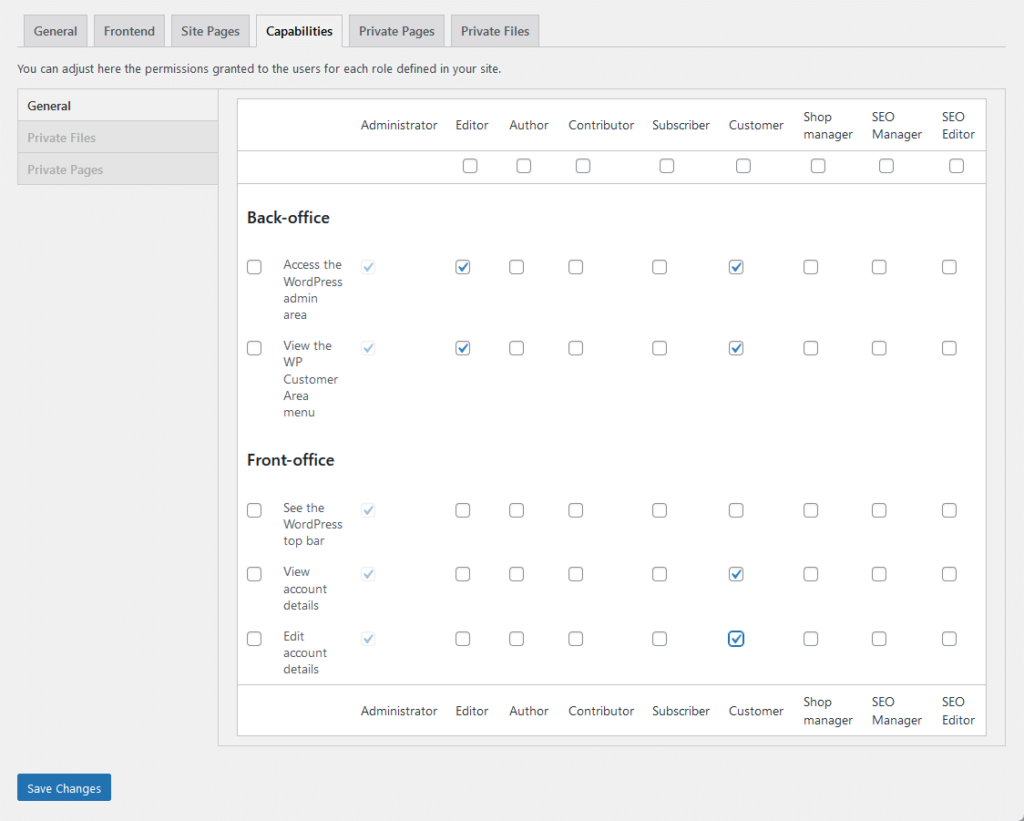Enable Author for View WP Customer Area menu
Screen dimensions: 1024x821
pyautogui.click(x=517, y=348)
